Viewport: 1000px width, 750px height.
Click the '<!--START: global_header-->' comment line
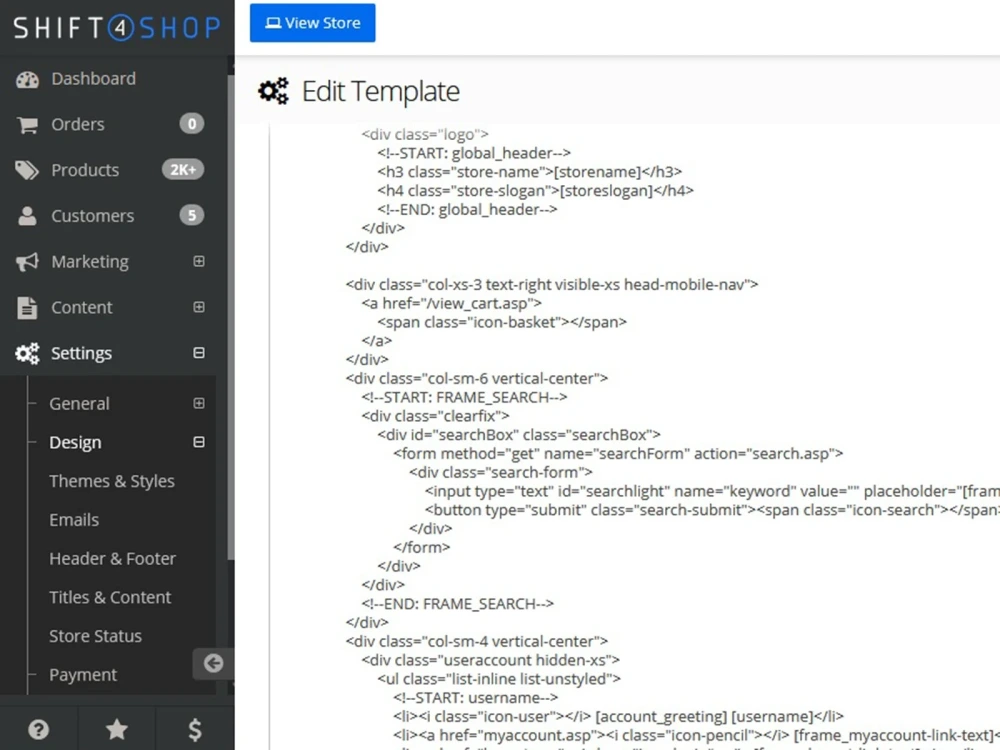(x=474, y=153)
